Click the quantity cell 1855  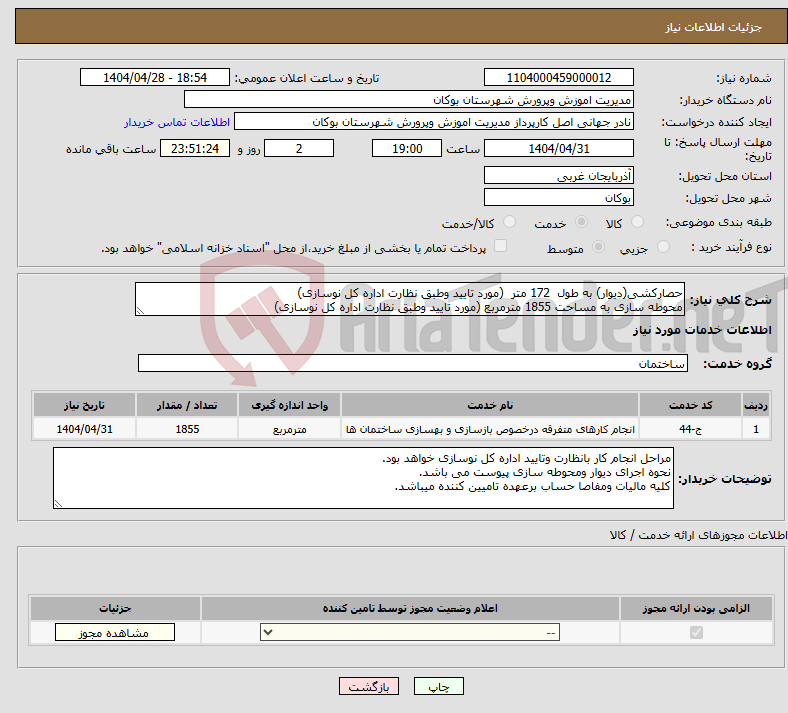point(187,429)
